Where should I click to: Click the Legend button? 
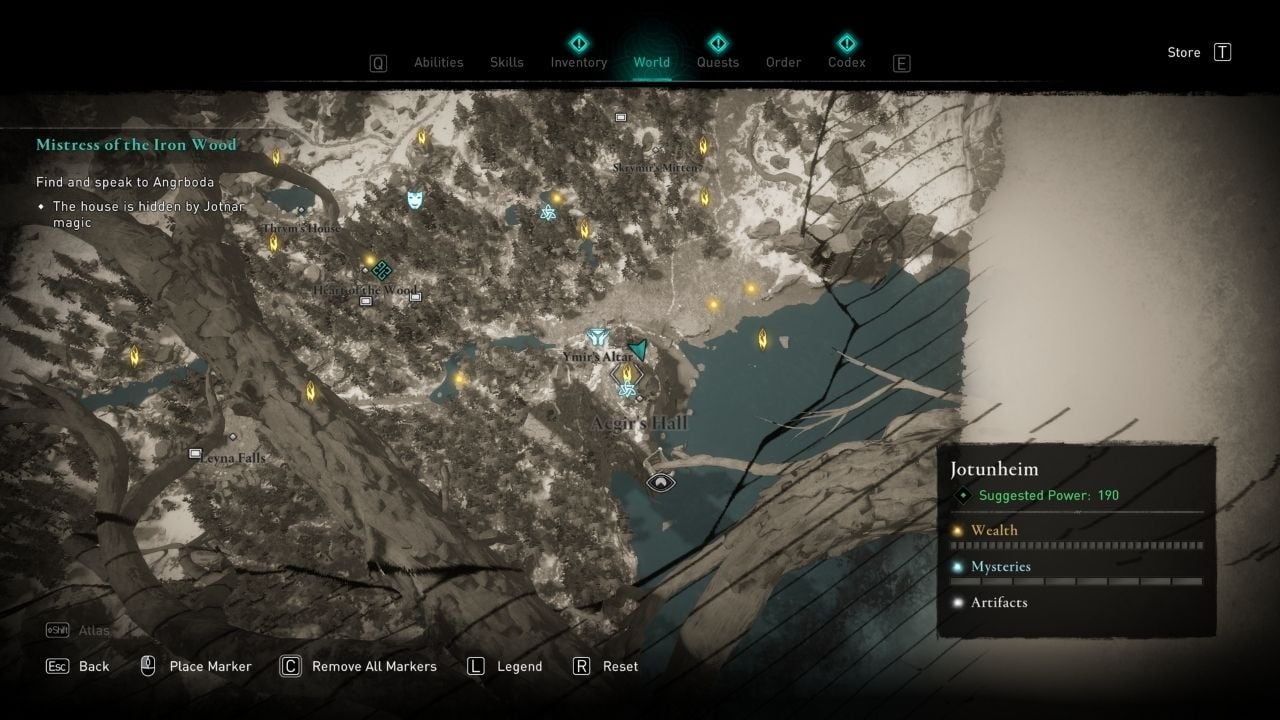(519, 666)
